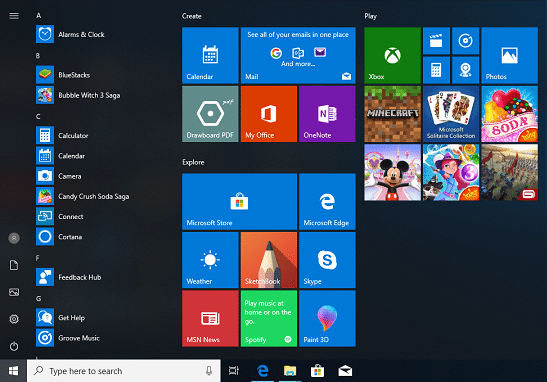Click the Windows Start button
Viewport: 547px width, 382px height.
[13, 371]
